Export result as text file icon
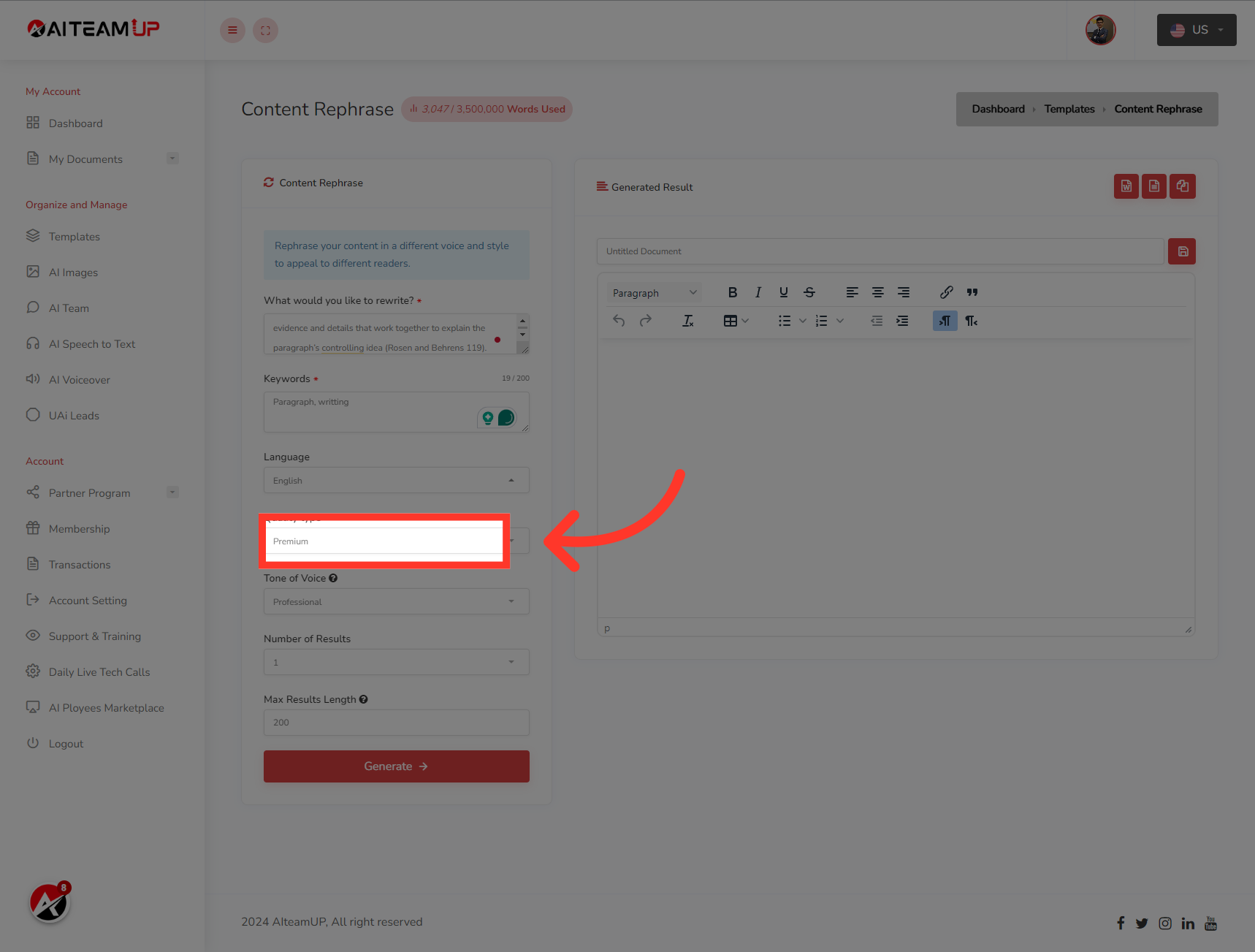Viewport: 1255px width, 952px height. [1154, 186]
